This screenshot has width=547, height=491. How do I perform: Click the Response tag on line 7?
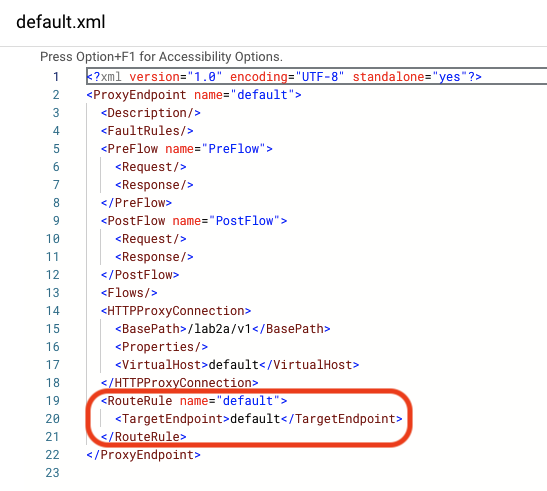tap(154, 185)
